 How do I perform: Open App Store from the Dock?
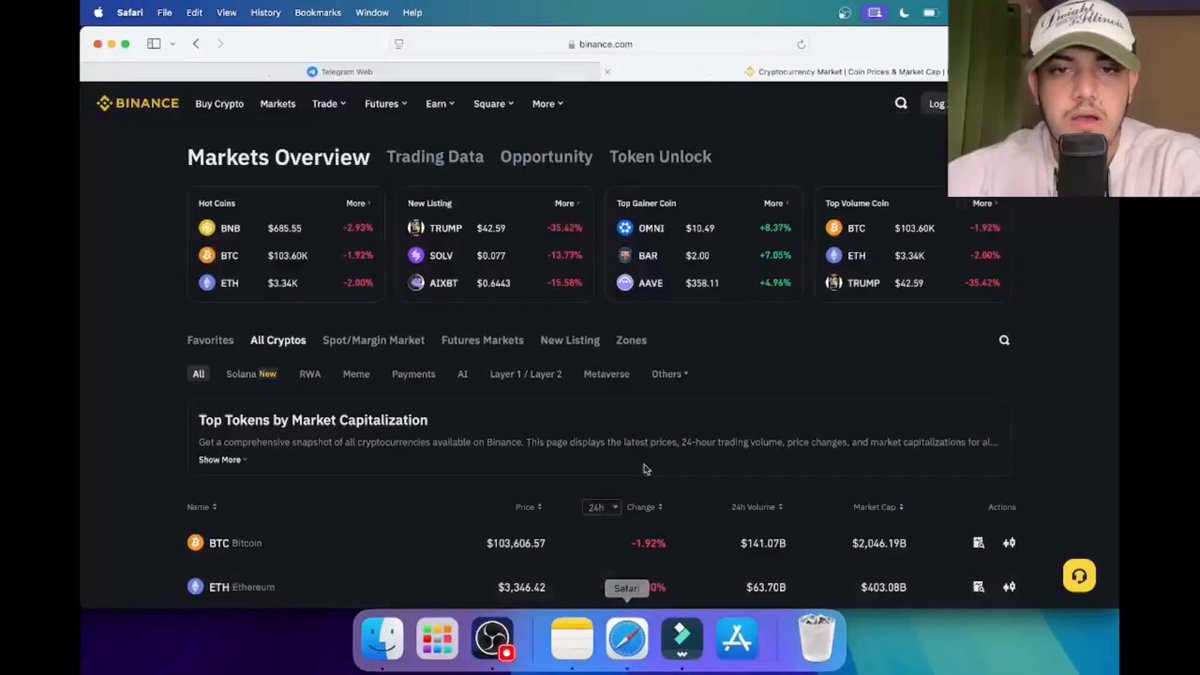click(737, 639)
